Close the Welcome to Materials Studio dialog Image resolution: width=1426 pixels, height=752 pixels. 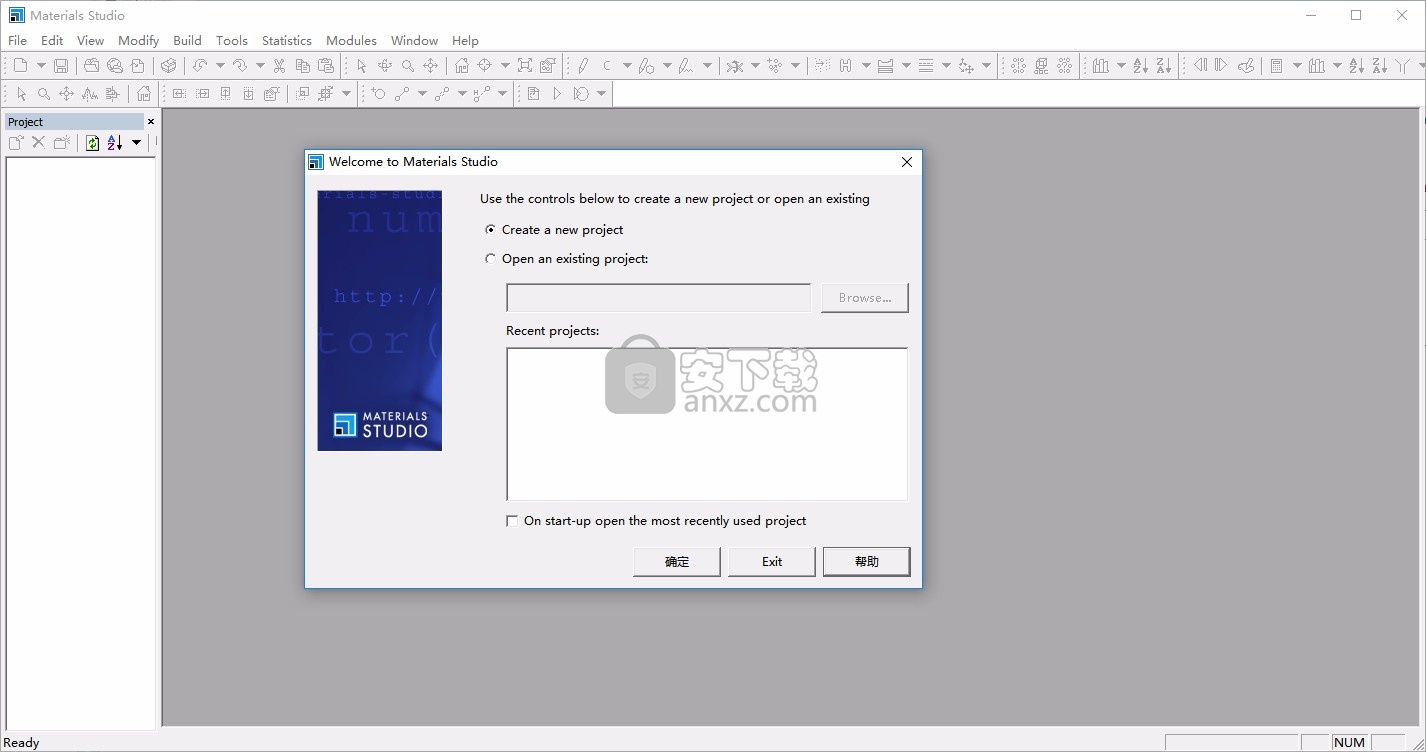(x=907, y=162)
